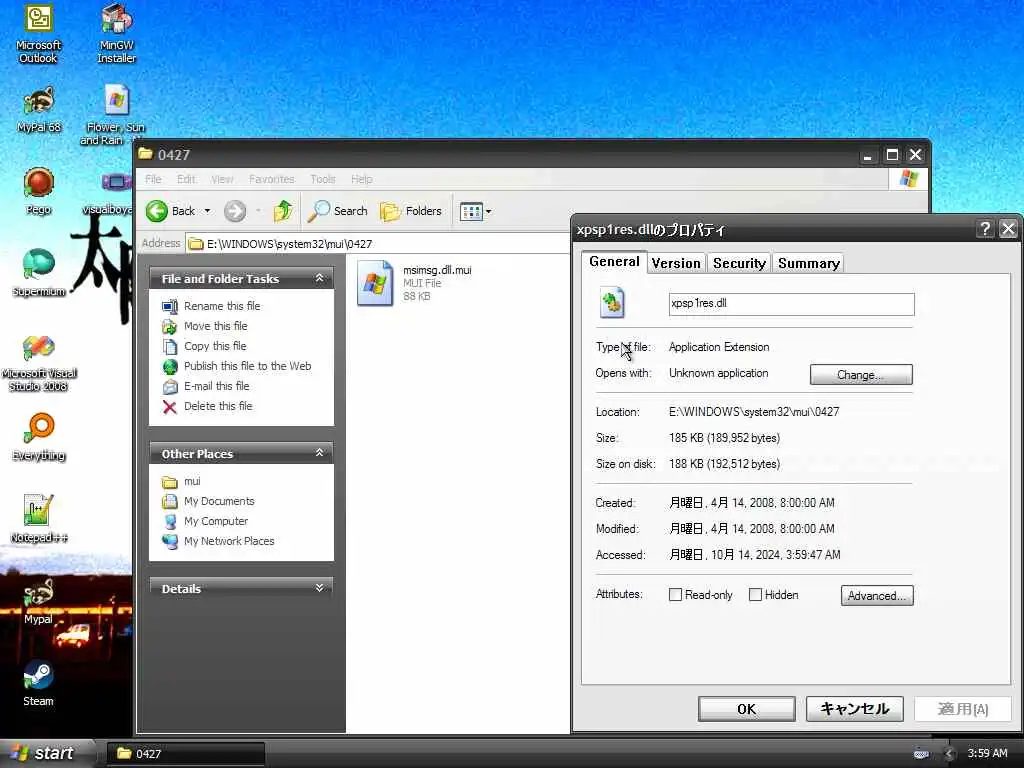1024x768 pixels.
Task: Open the Steam desktop icon
Action: 38,683
